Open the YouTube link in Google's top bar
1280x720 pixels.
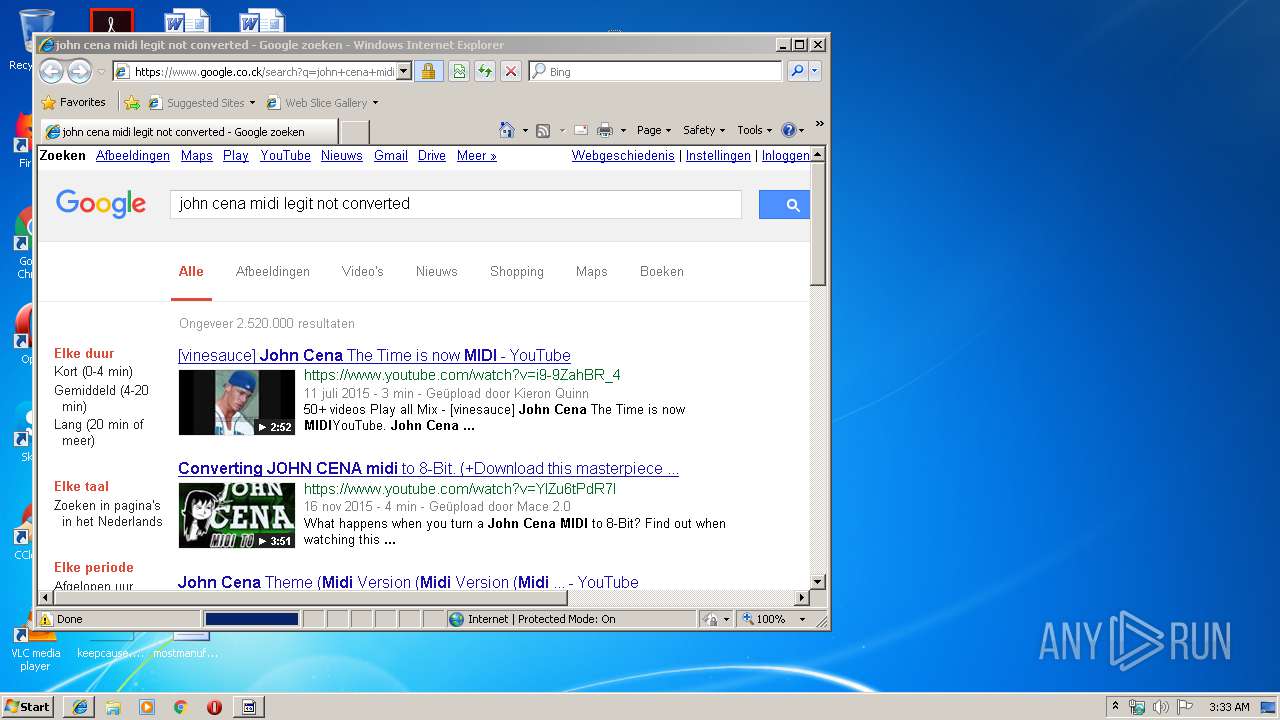(285, 156)
